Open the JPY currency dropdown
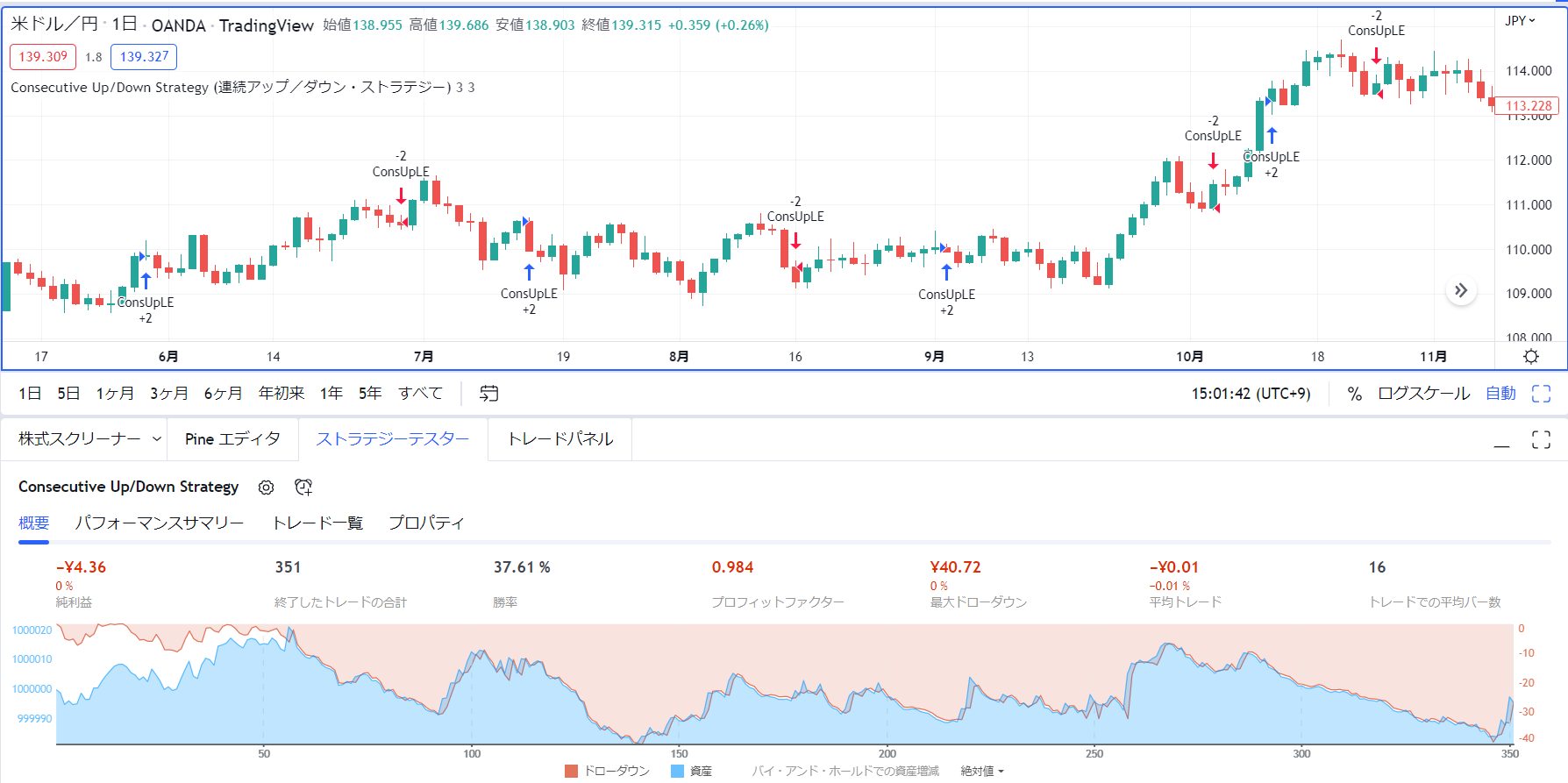Viewport: 1568px width, 783px height. (1520, 21)
